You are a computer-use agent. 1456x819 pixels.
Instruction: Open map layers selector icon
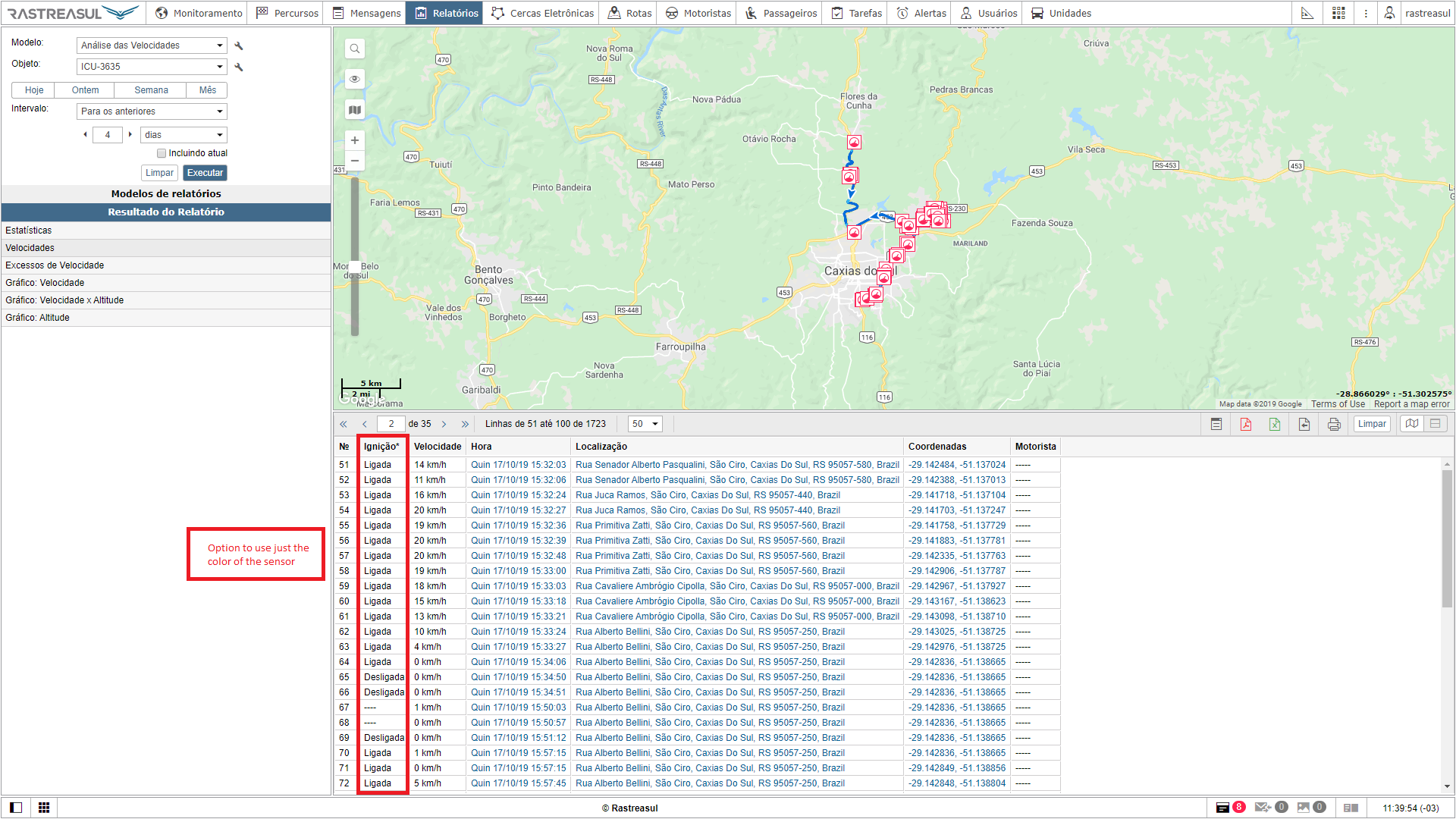click(354, 110)
